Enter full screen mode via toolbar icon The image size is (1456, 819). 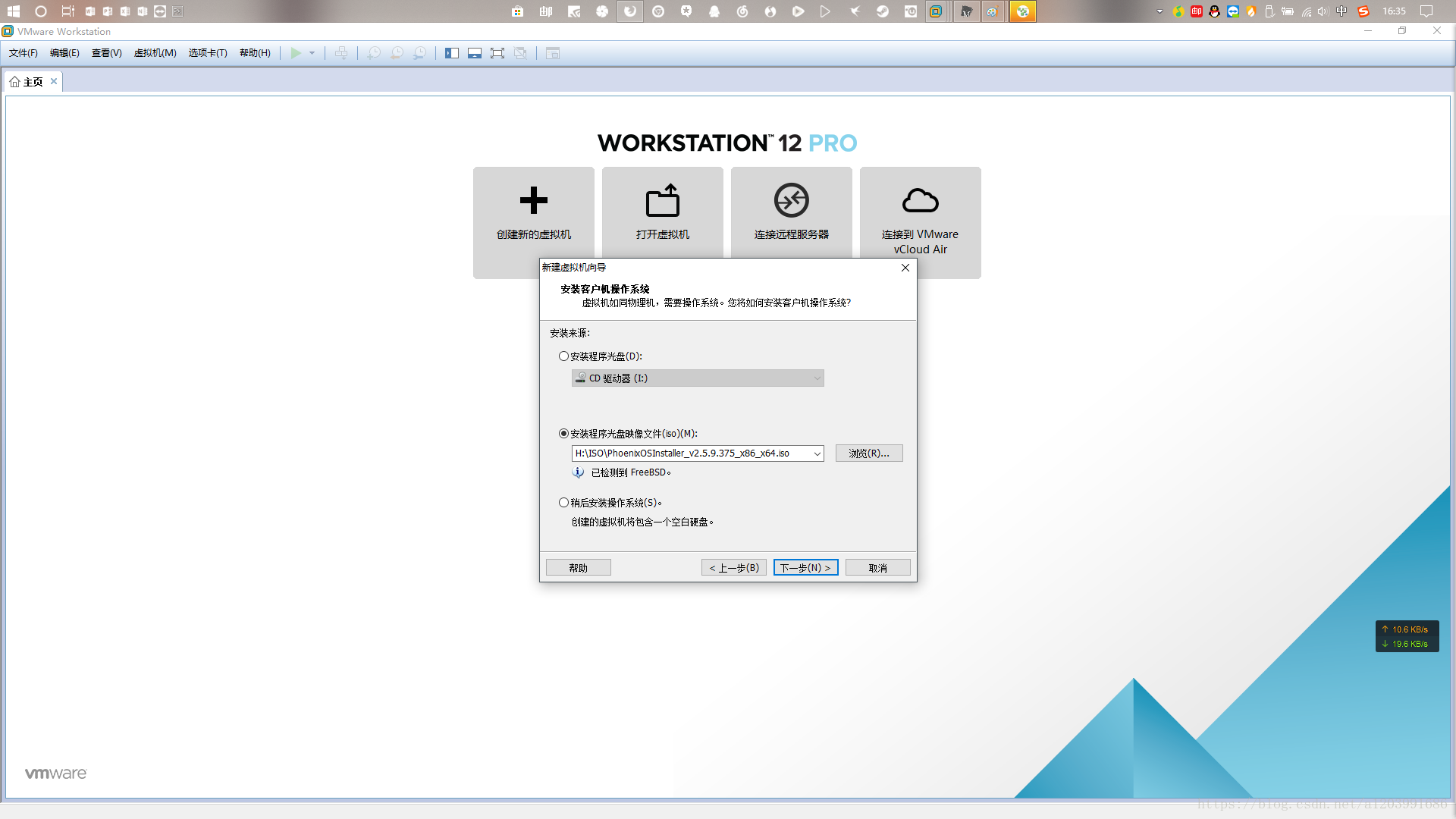(x=497, y=53)
